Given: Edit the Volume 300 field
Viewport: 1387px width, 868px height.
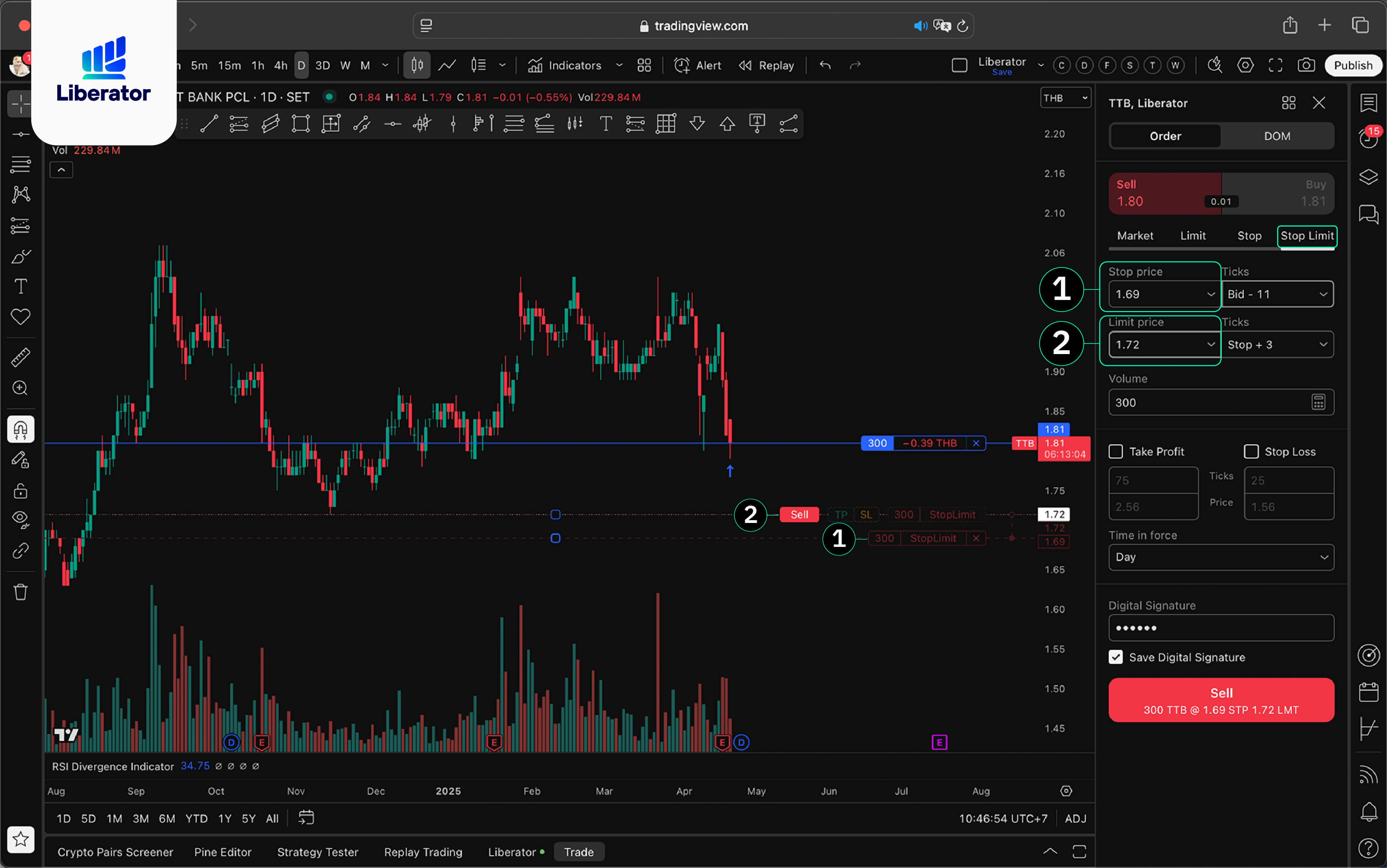Looking at the screenshot, I should click(x=1221, y=402).
